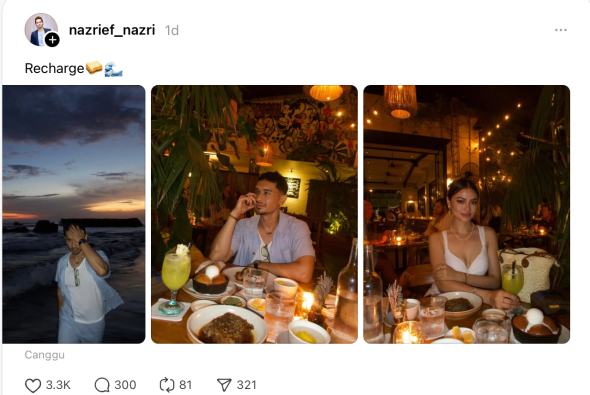Follow user via plus badge on avatar
Screen dimensions: 590x395
52,40
